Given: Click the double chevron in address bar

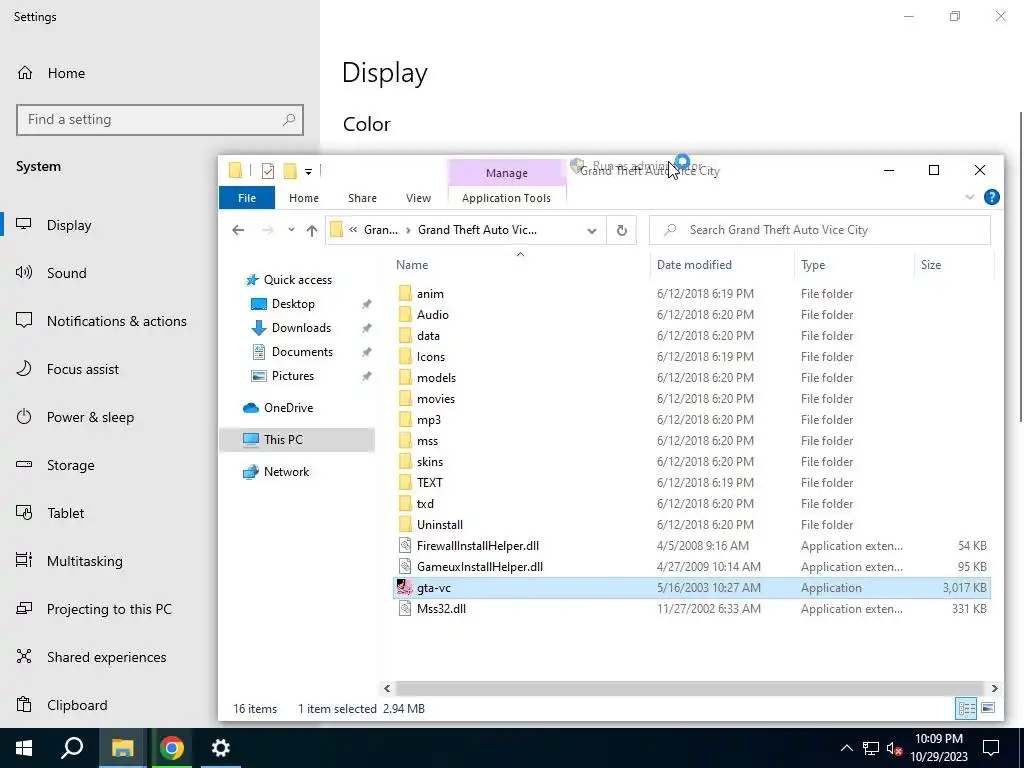Looking at the screenshot, I should click(353, 230).
